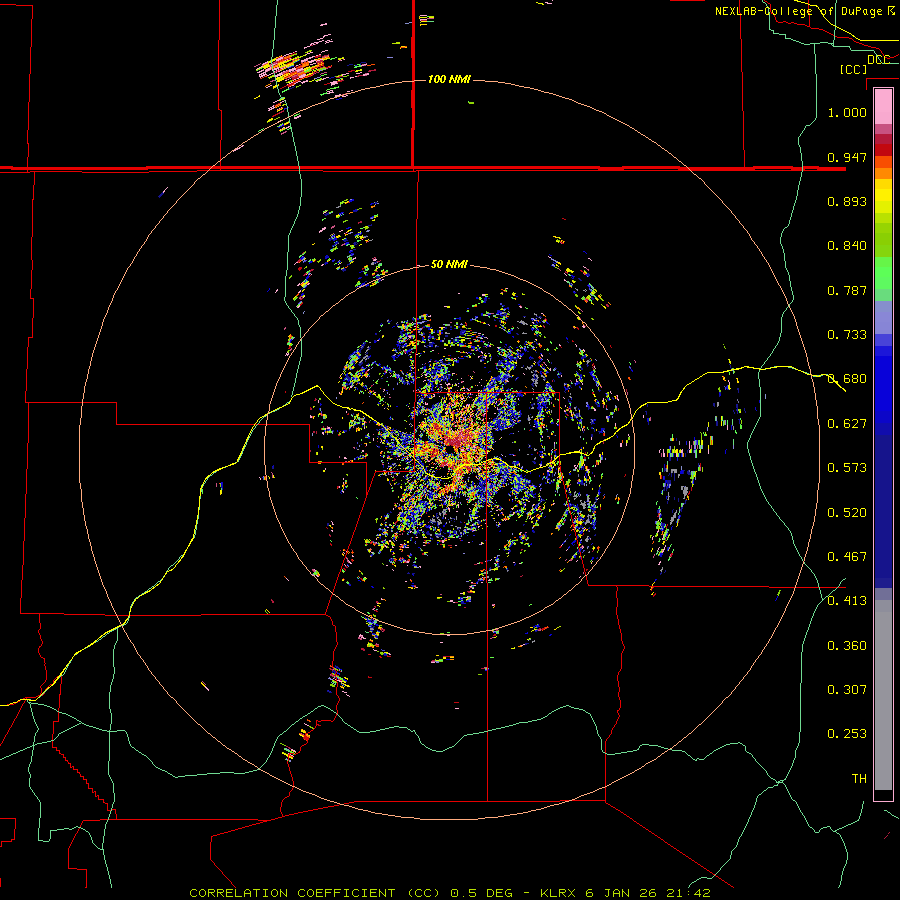Pick the lavender segment of color bar

tap(883, 318)
